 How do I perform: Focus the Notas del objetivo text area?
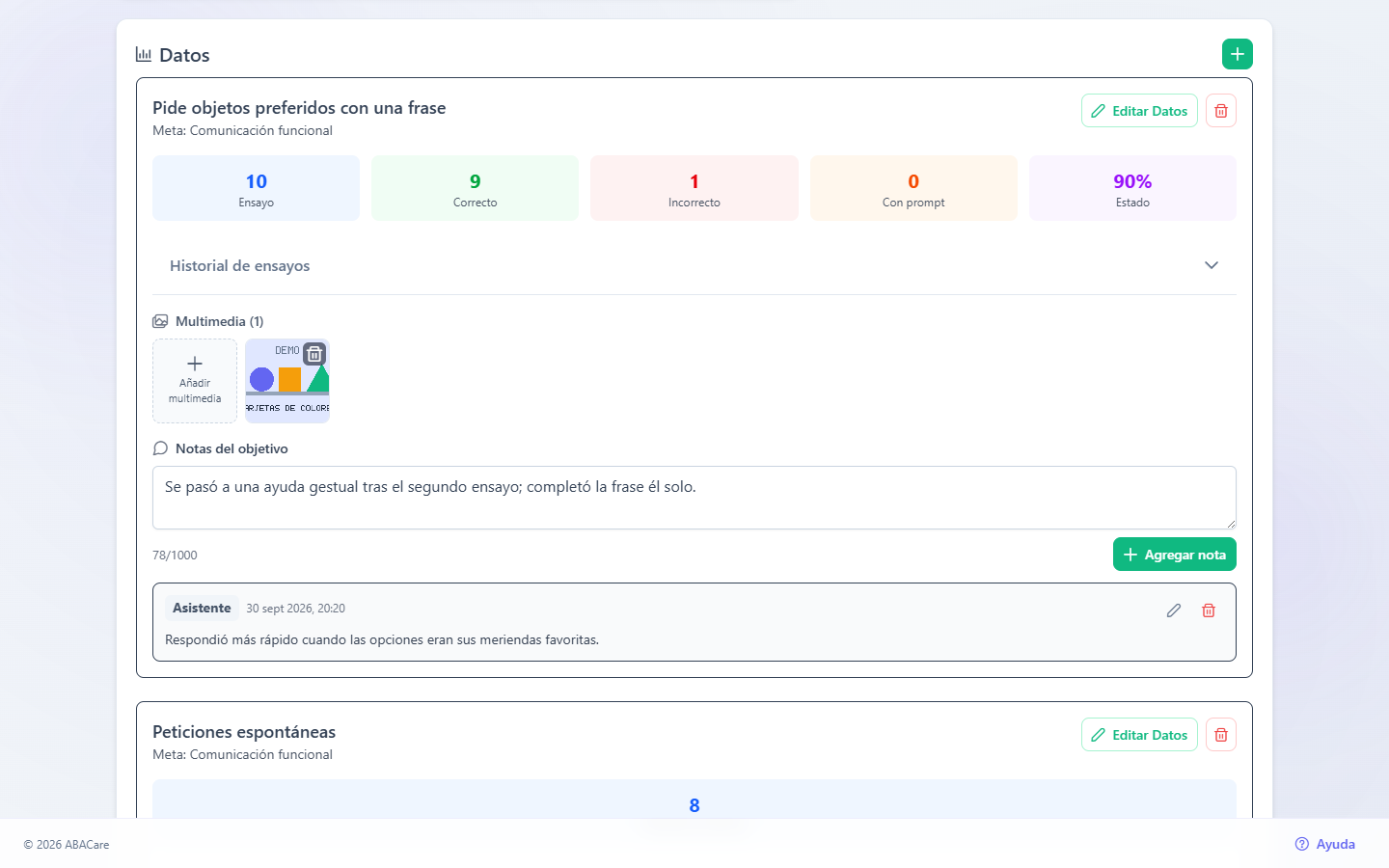(x=694, y=498)
